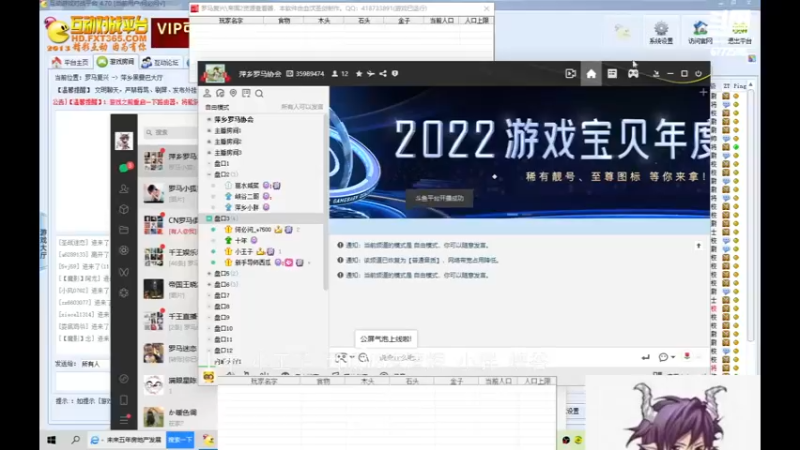Select user 十年 in the 盘口3 channel
The width and height of the screenshot is (800, 450).
[x=240, y=240]
